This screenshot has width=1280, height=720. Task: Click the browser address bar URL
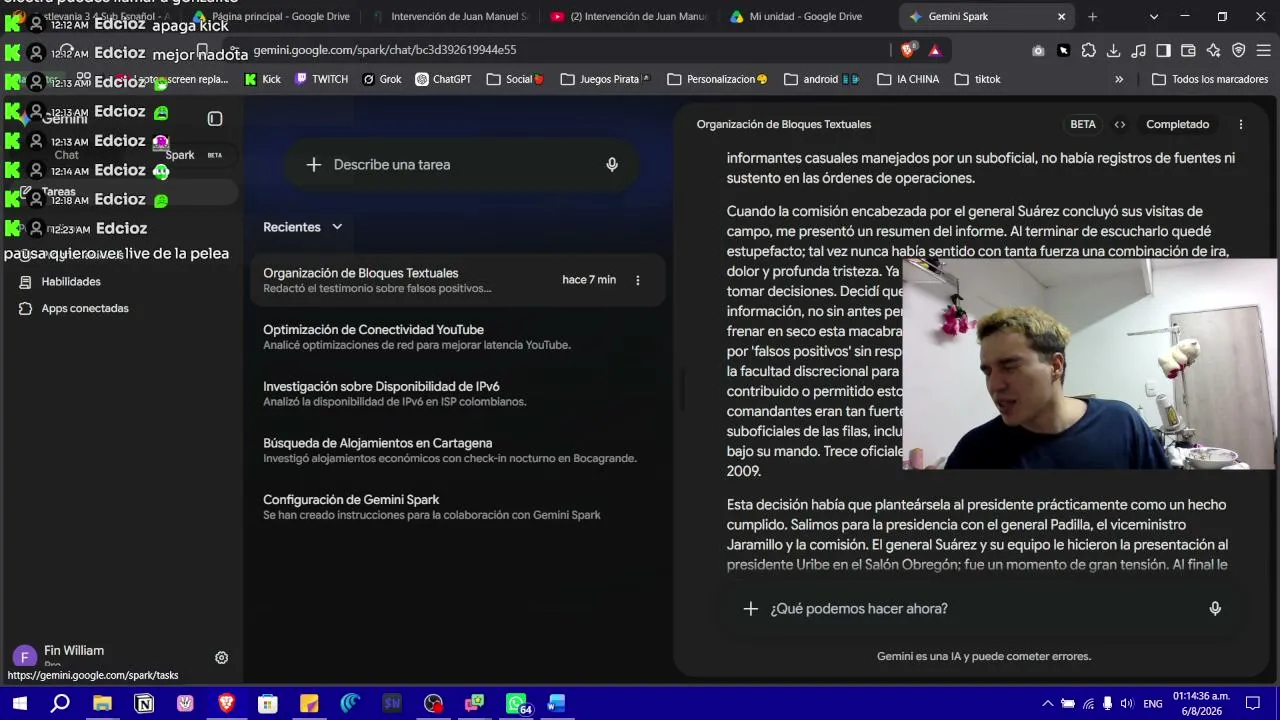click(385, 50)
